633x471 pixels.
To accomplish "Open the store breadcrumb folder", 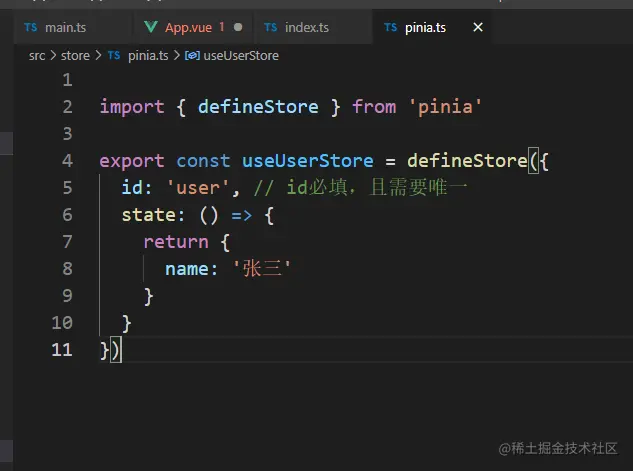I will [x=75, y=56].
